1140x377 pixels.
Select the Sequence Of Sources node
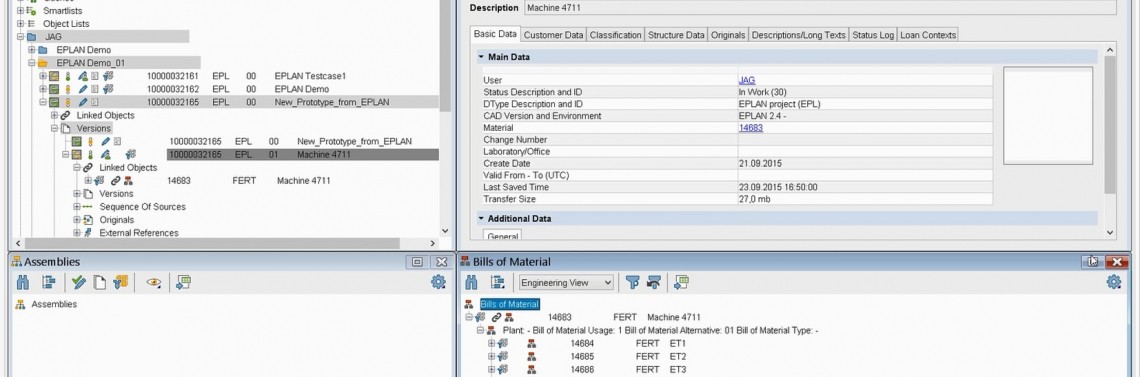142,207
